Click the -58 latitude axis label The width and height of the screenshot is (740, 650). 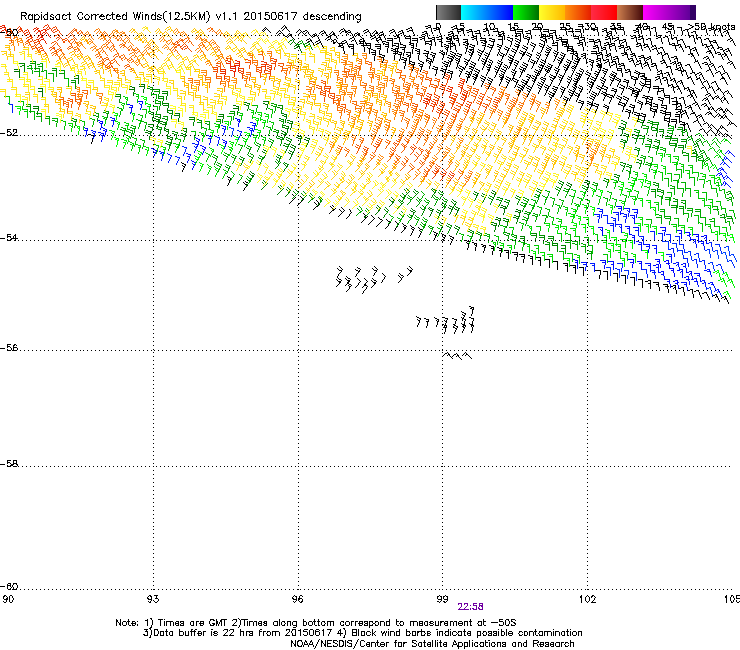click(9, 464)
